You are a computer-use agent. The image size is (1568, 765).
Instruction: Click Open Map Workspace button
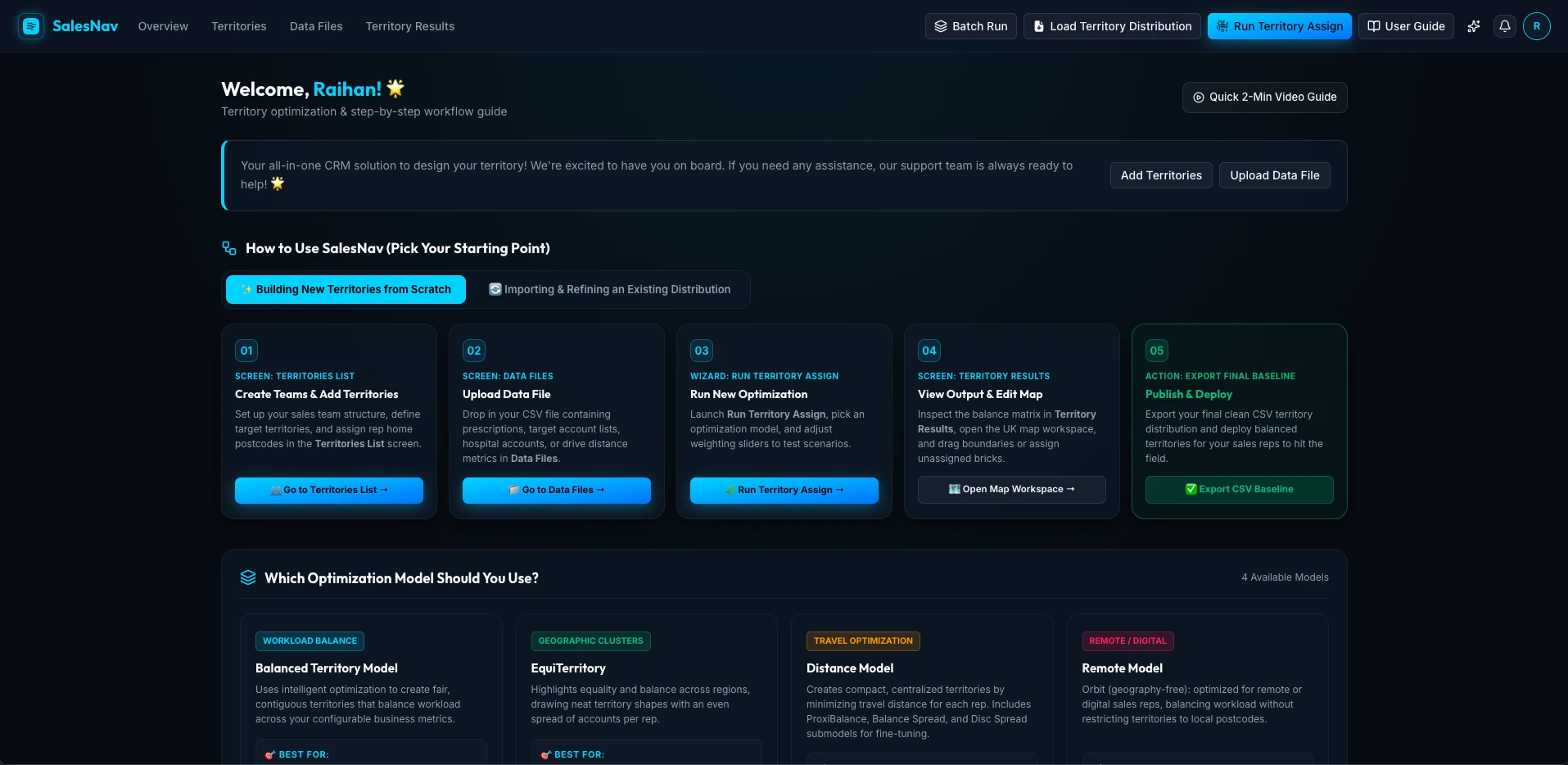coord(1012,489)
